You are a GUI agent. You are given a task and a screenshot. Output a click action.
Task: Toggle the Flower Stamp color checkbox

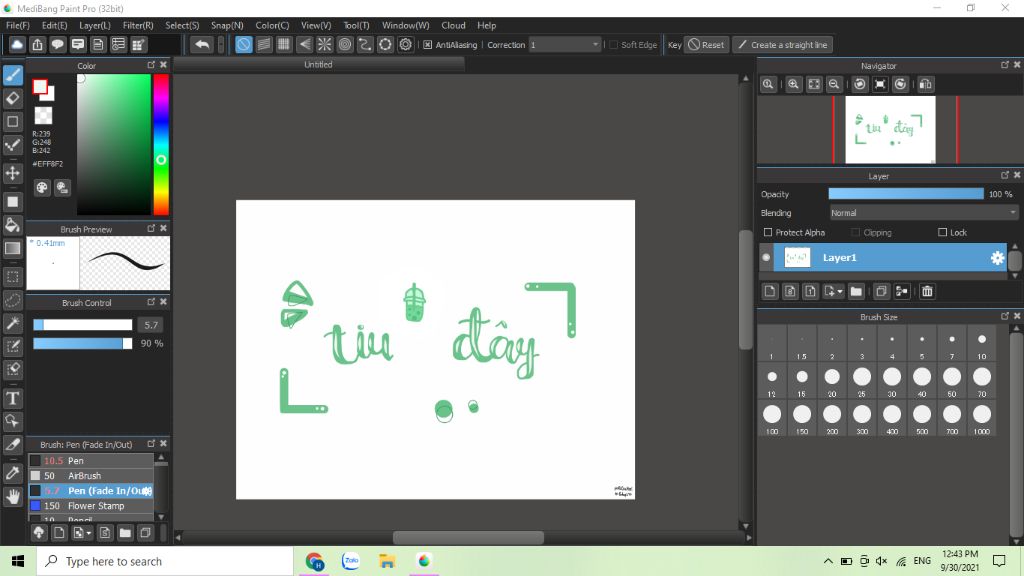pos(35,505)
